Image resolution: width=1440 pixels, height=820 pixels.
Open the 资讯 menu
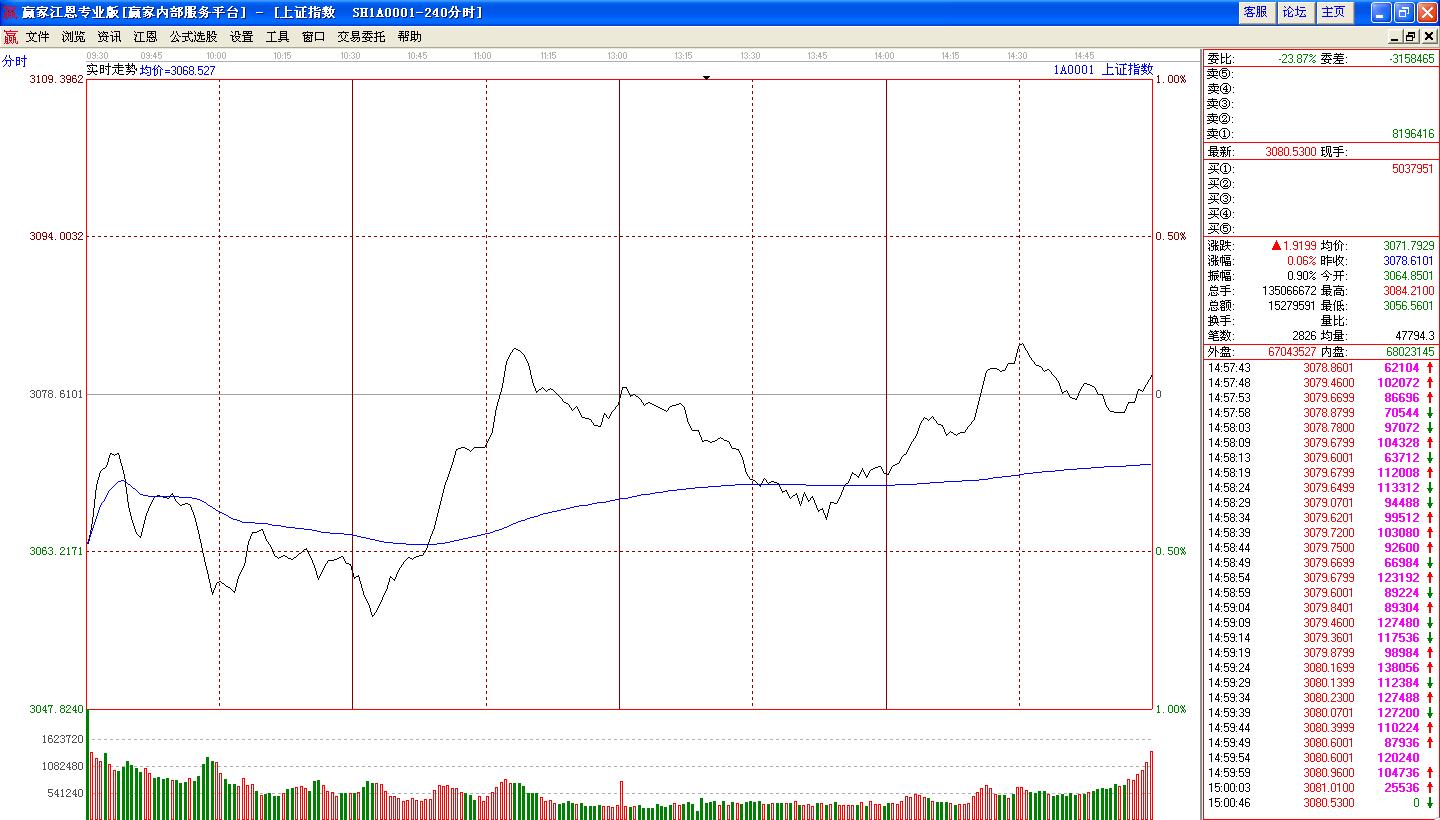point(110,37)
